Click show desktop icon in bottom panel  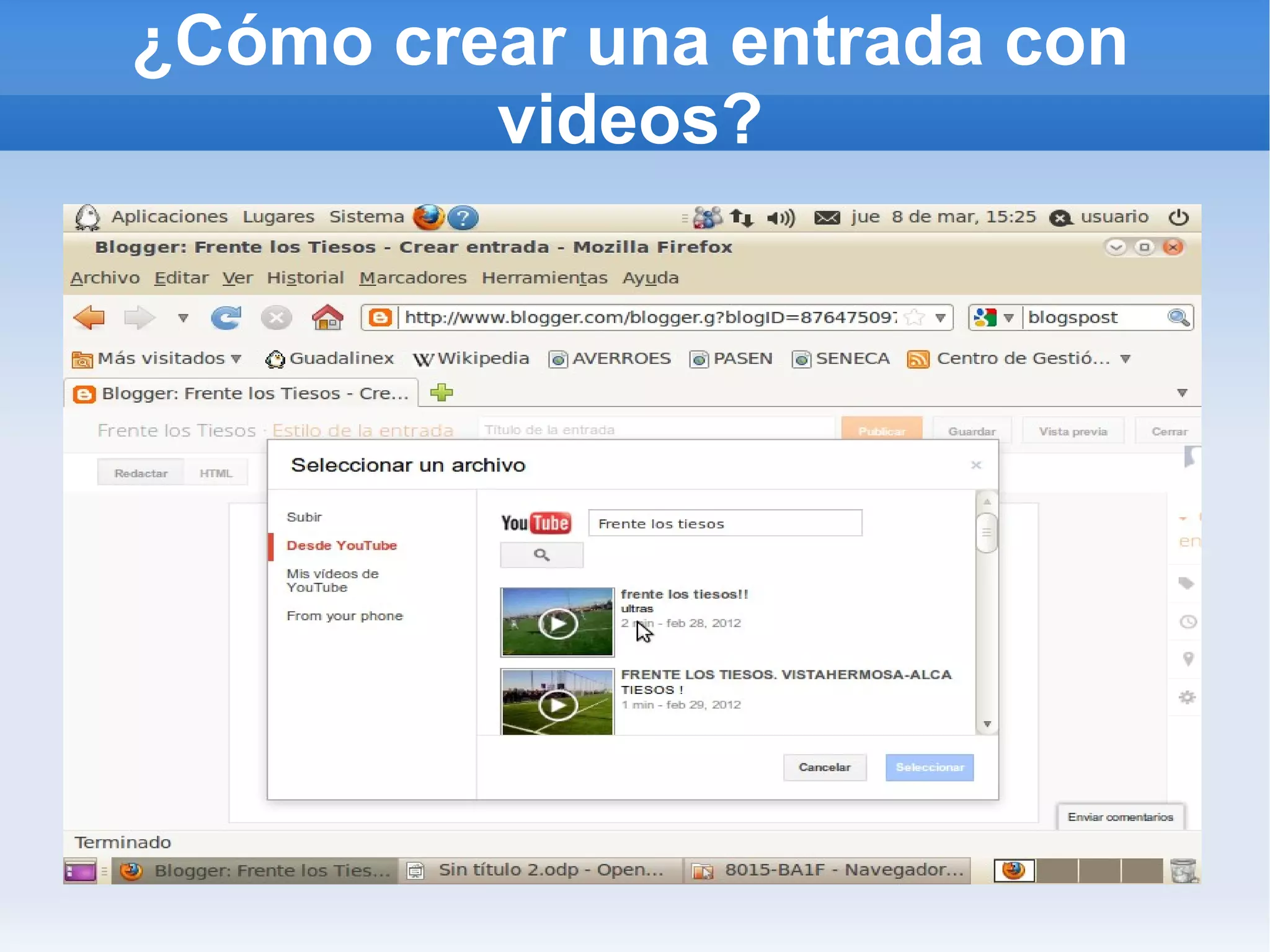point(80,871)
